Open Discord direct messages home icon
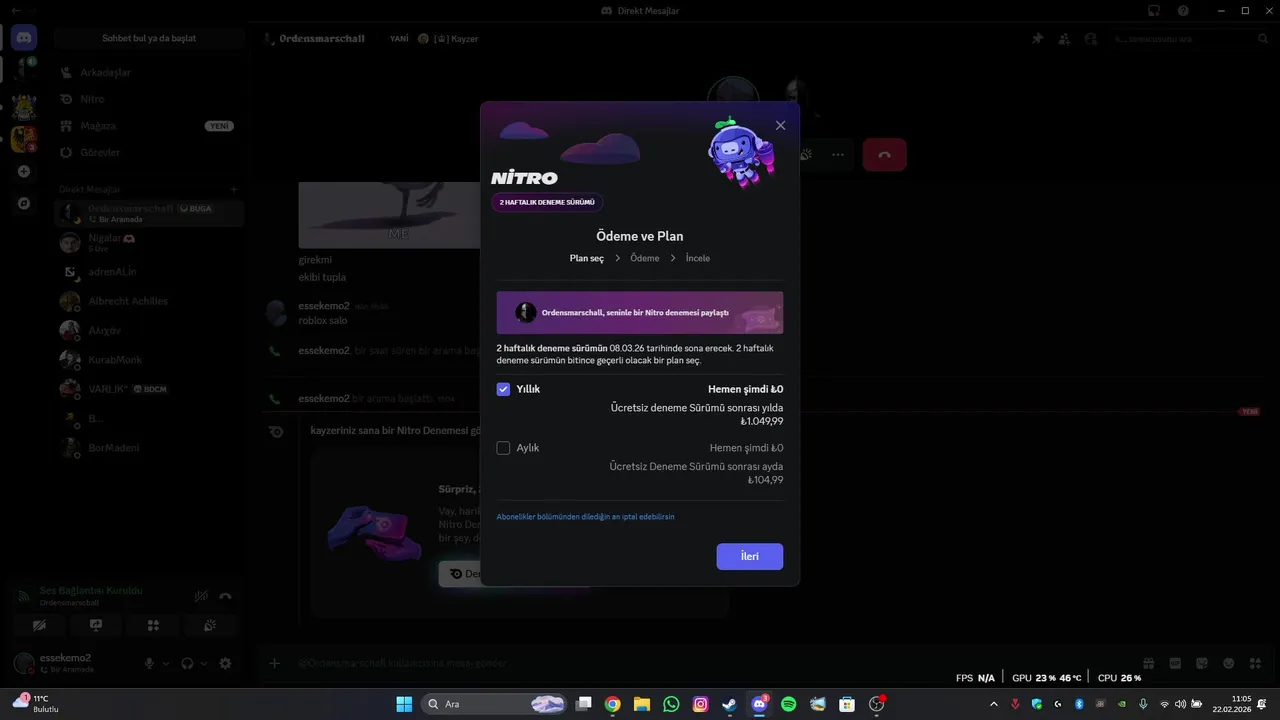The width and height of the screenshot is (1280, 720). [x=24, y=38]
